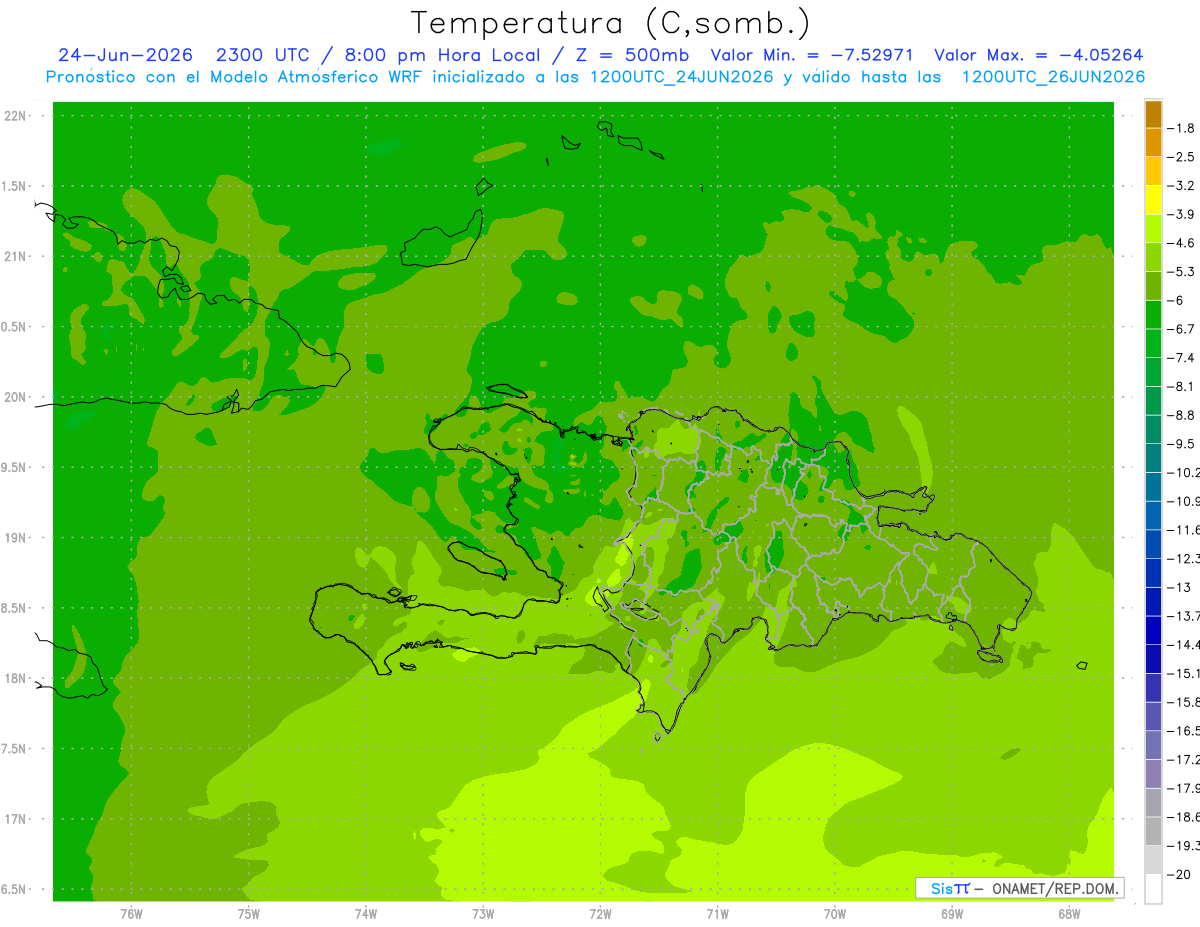The image size is (1200, 927).
Task: Click the '-3.9' colorbar value
Action: [x=1181, y=214]
